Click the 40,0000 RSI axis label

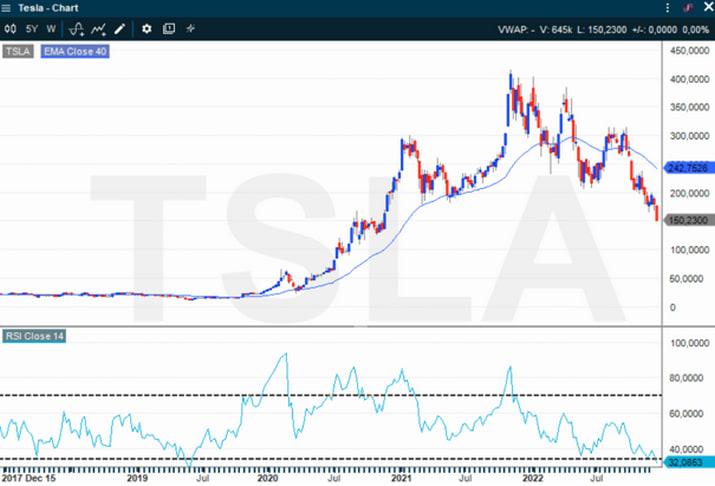tap(686, 450)
